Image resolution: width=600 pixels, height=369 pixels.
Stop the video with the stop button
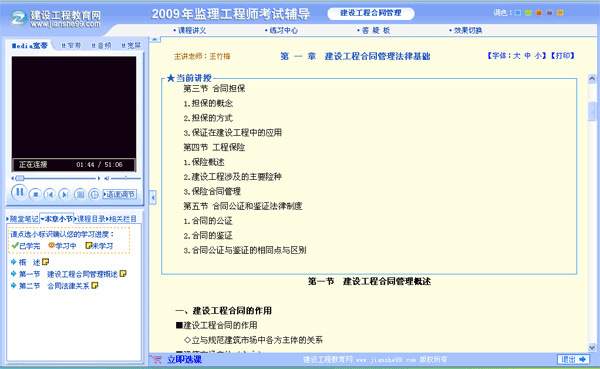pyautogui.click(x=35, y=194)
